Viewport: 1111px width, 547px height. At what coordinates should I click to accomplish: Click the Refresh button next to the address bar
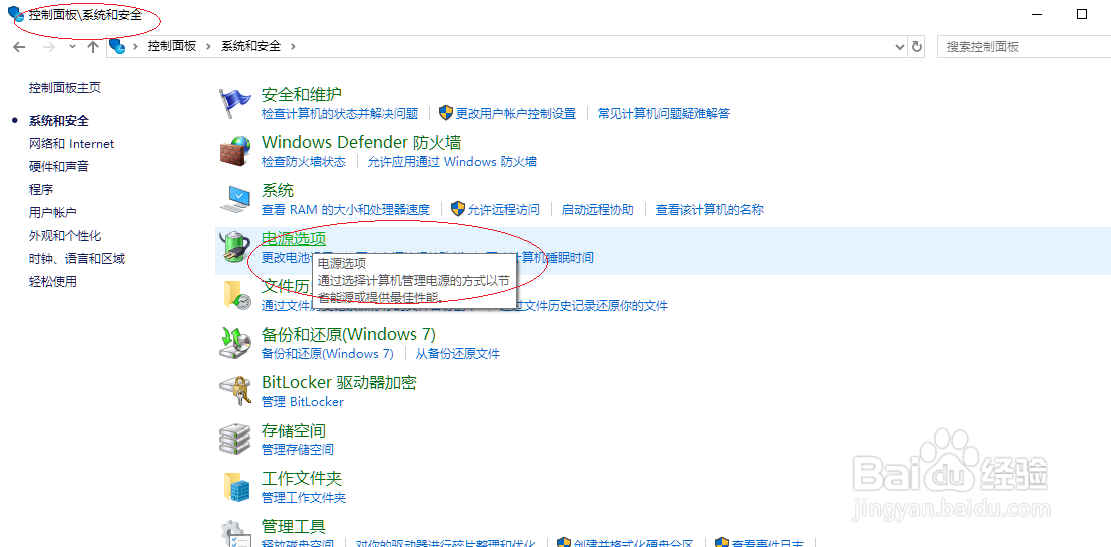tap(917, 46)
